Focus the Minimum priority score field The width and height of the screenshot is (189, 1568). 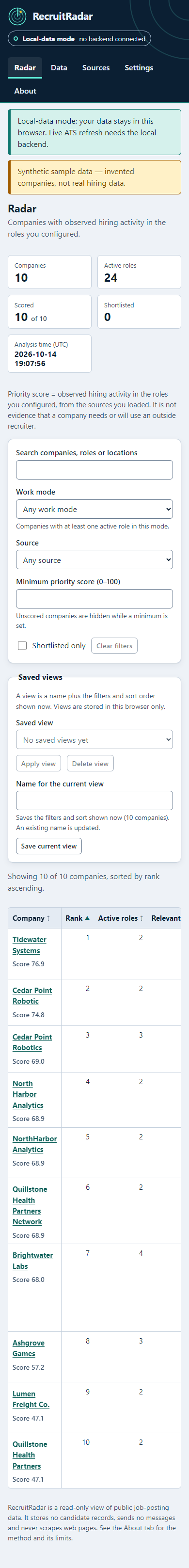[x=94, y=599]
